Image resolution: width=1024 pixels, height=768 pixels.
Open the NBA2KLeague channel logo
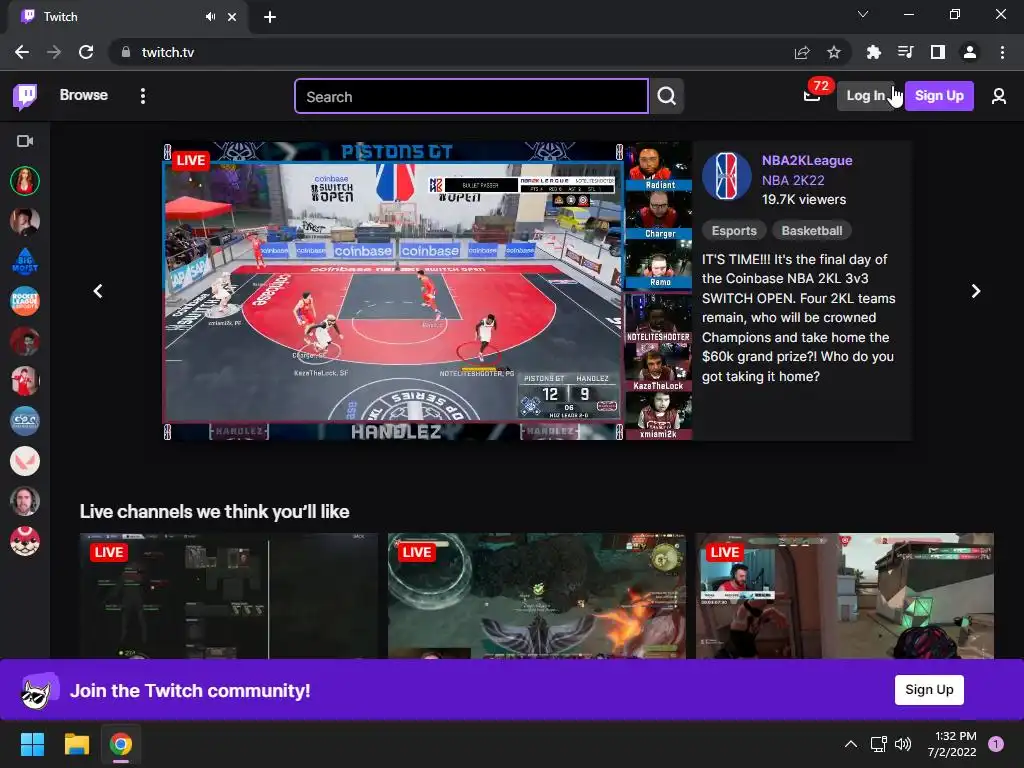726,176
